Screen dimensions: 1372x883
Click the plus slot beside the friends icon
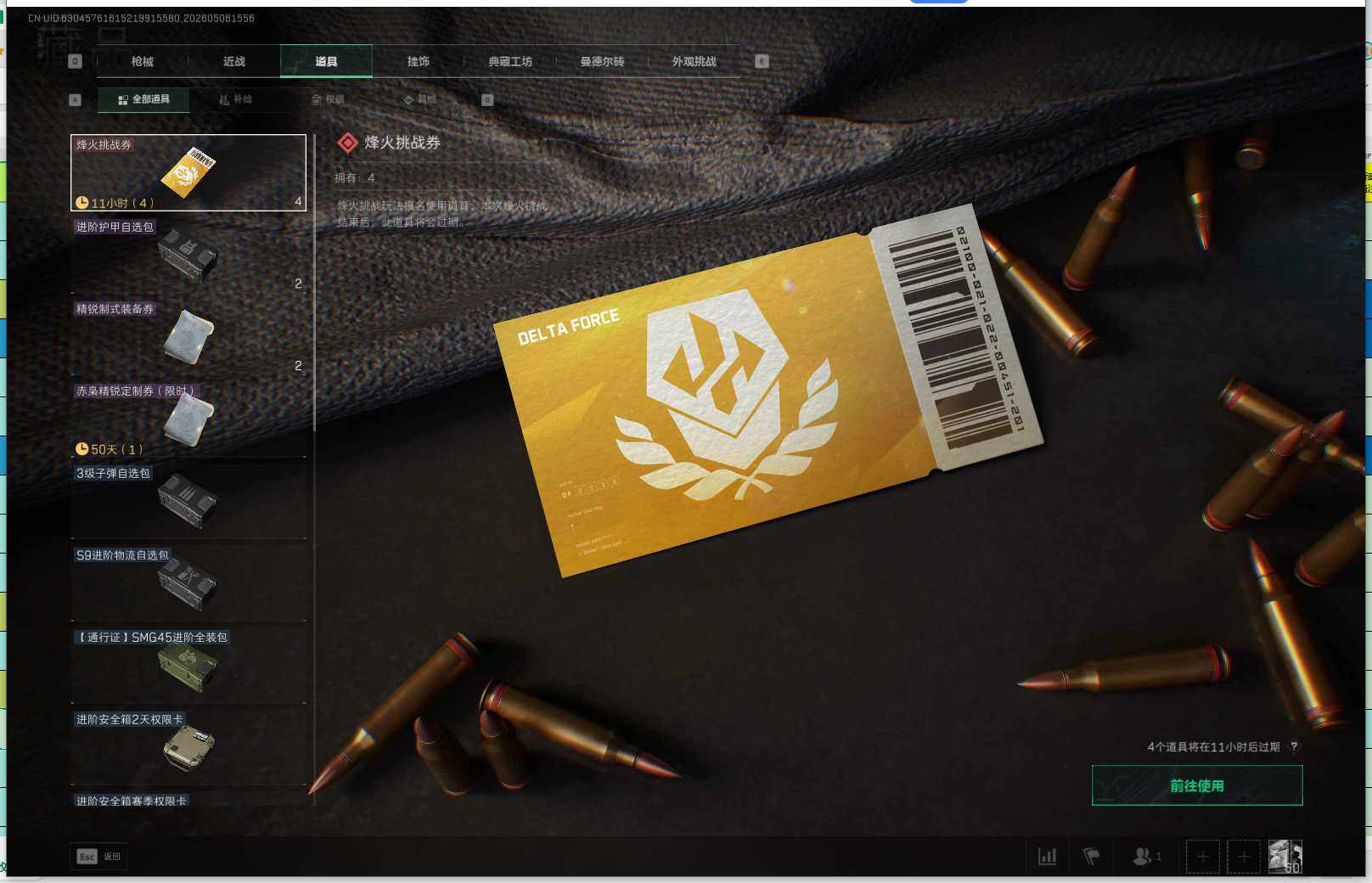[x=1202, y=856]
